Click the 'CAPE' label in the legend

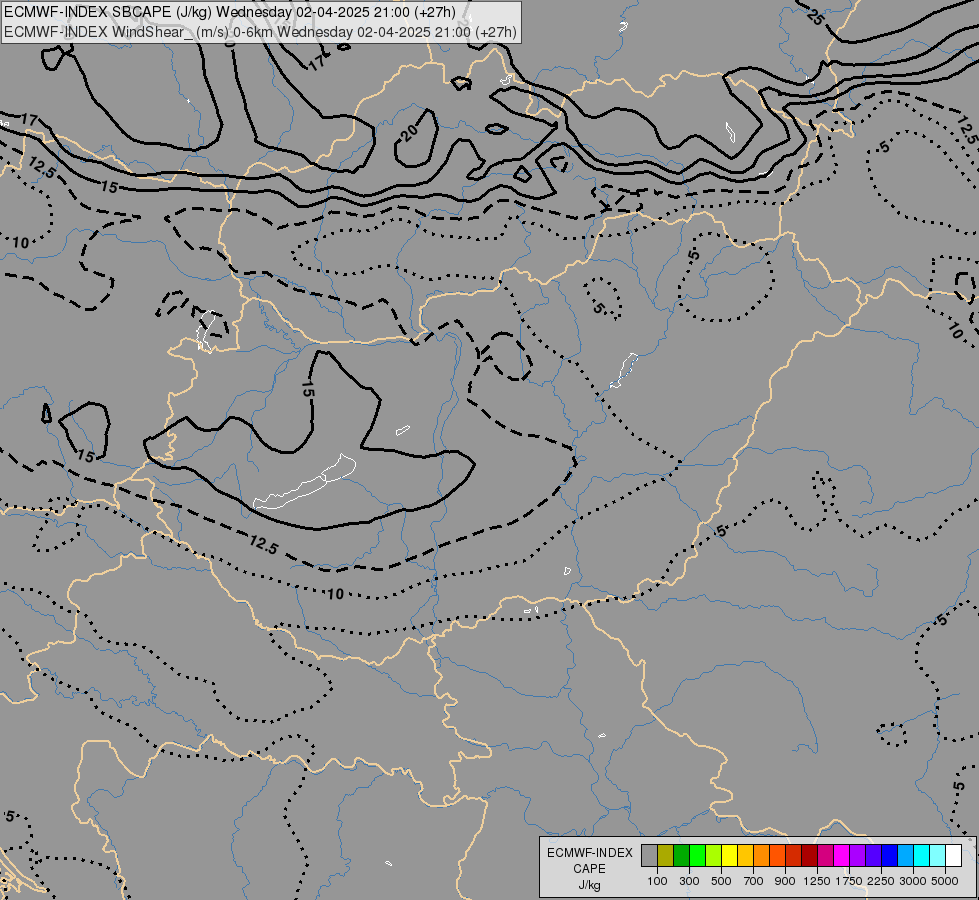[x=589, y=869]
